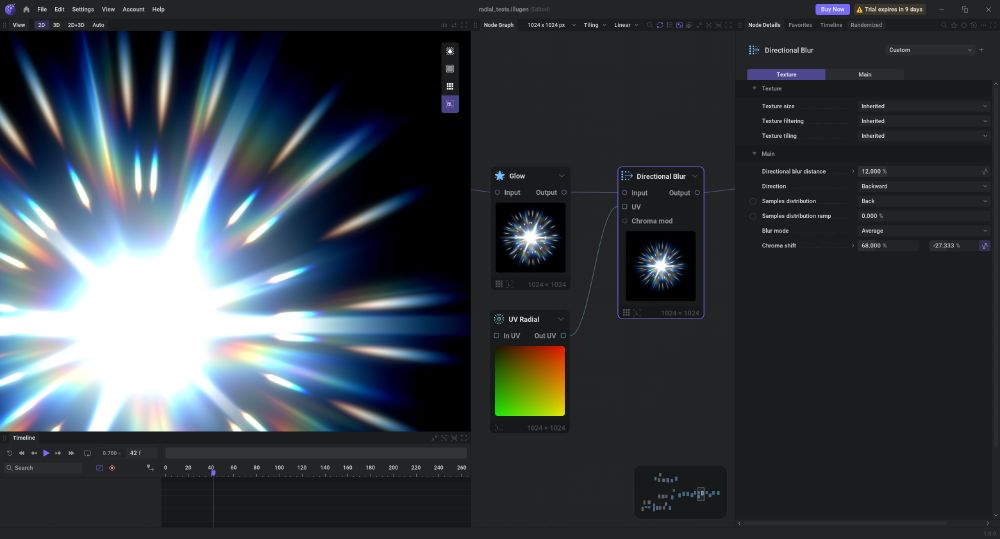The width and height of the screenshot is (1000, 539).
Task: Click the grid icon in the viewport tool column
Action: tap(450, 86)
